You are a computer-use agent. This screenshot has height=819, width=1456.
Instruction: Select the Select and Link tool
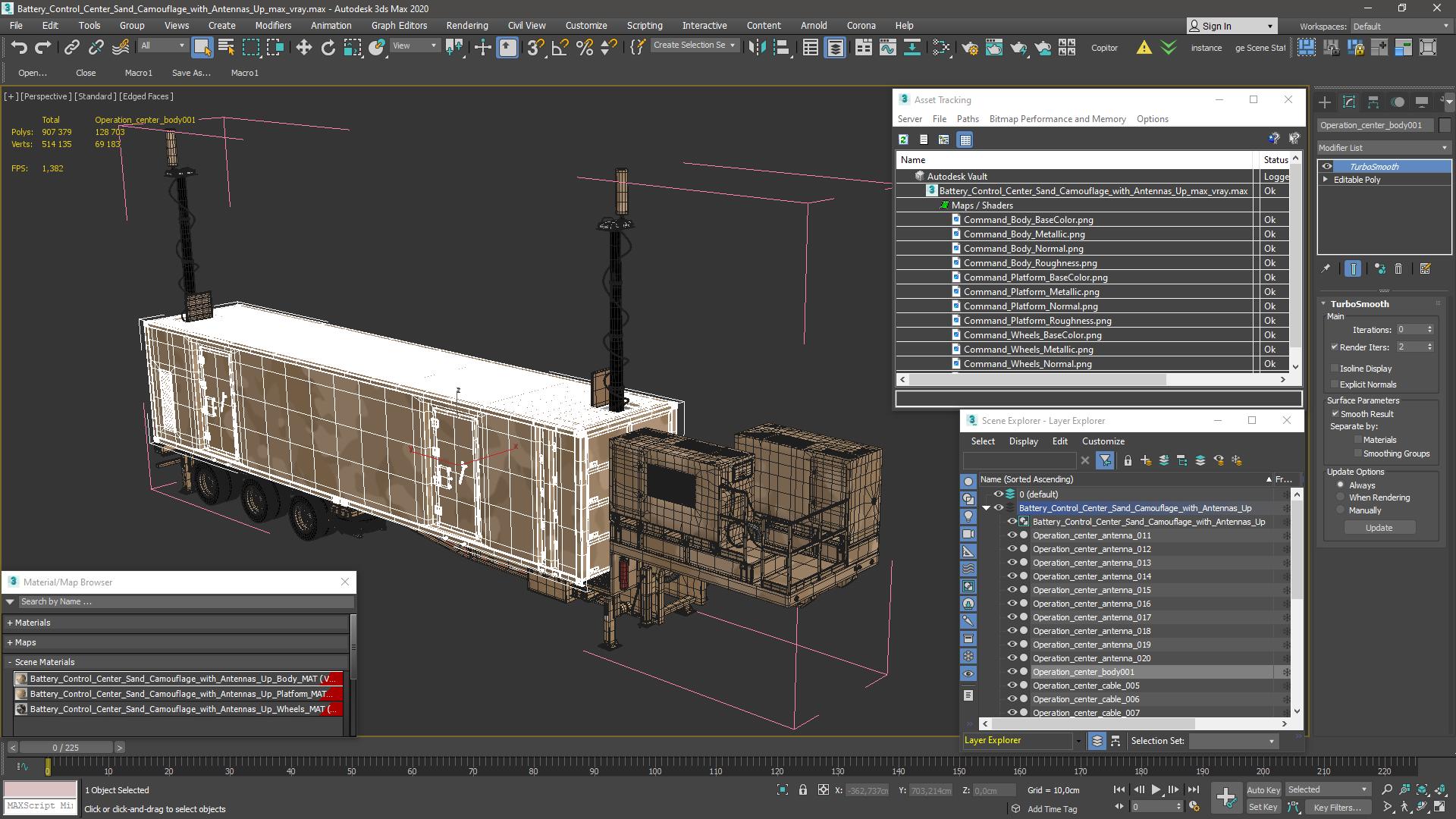pyautogui.click(x=71, y=48)
